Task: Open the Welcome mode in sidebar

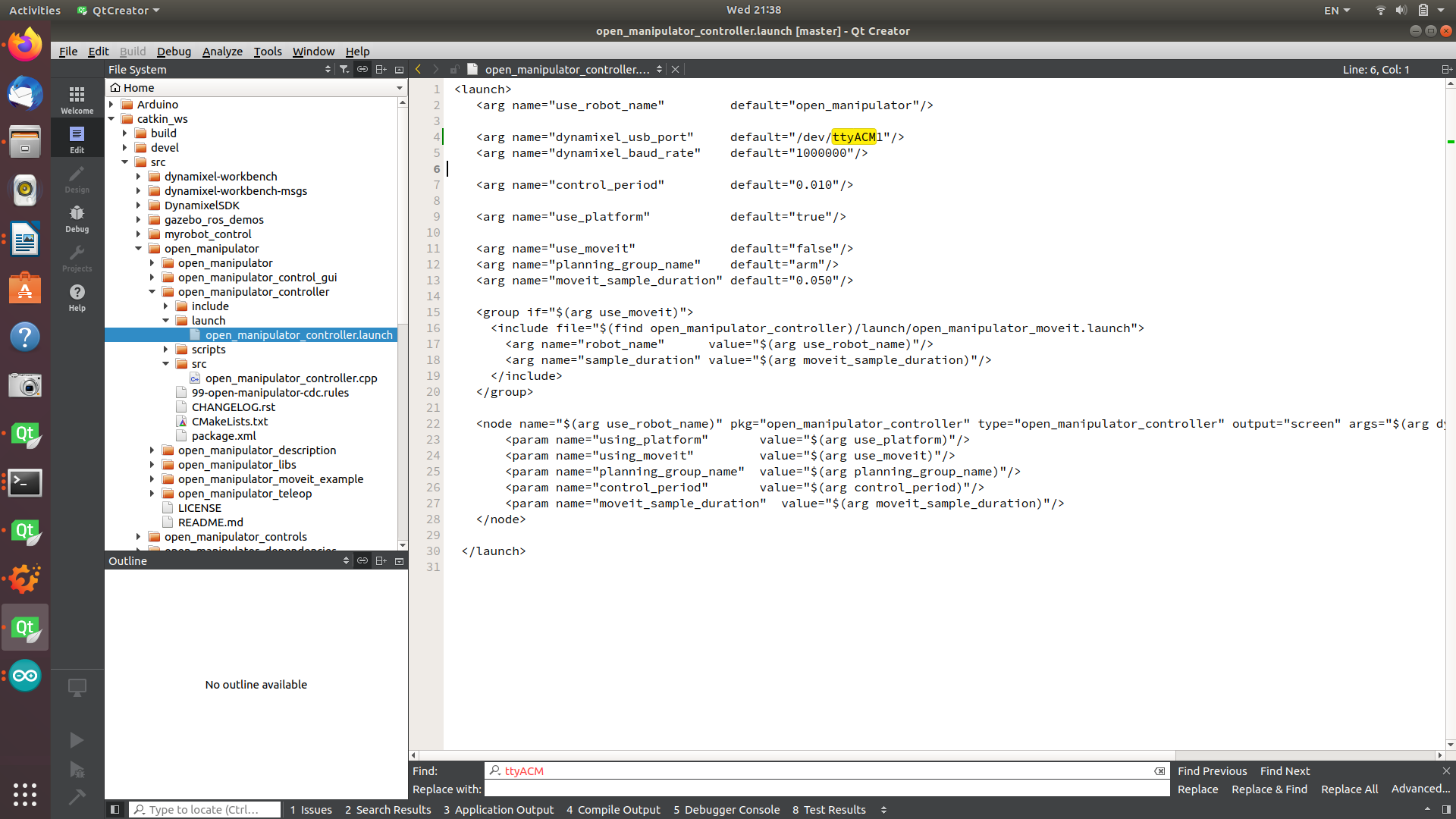Action: (x=77, y=99)
